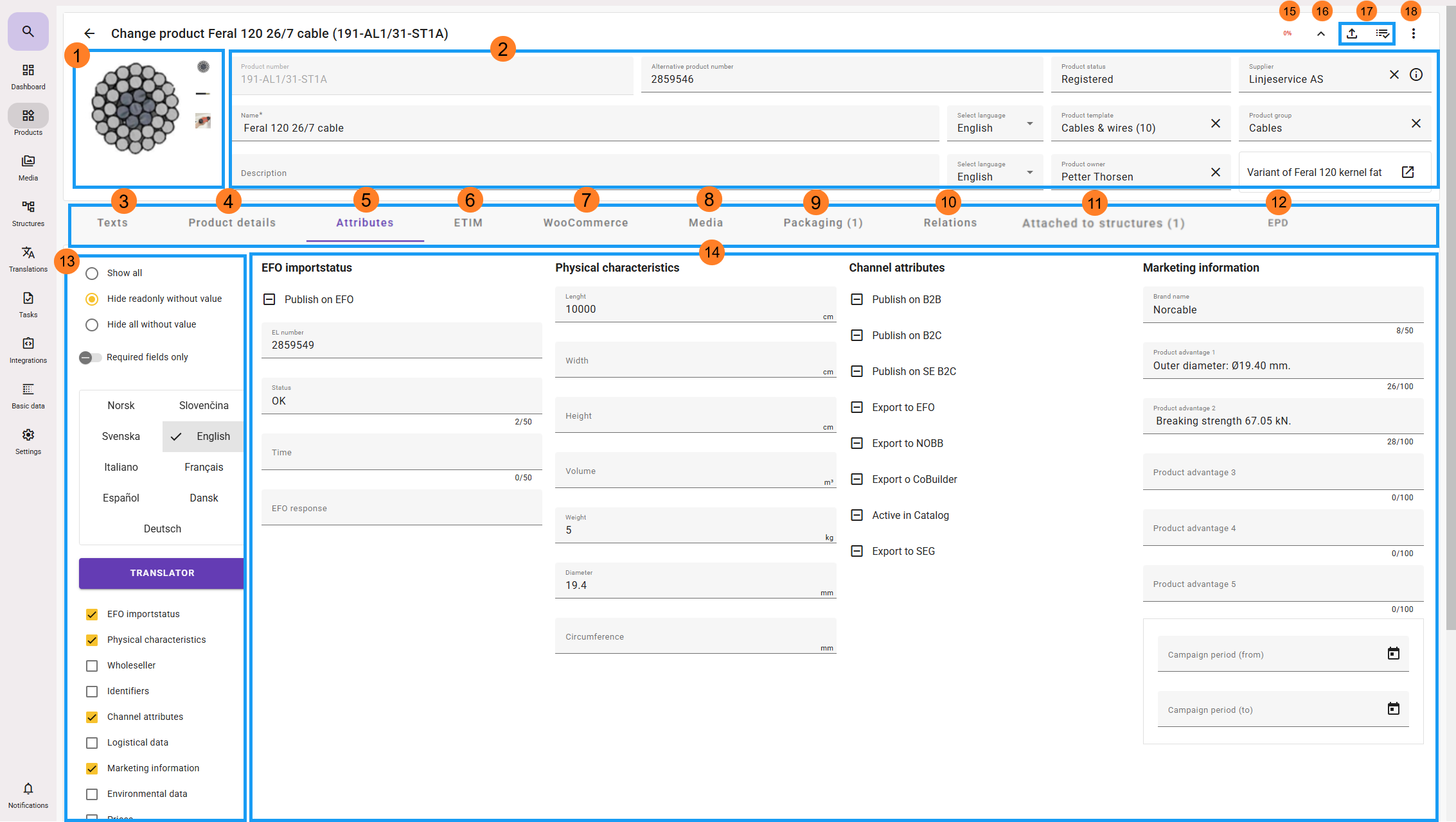Collapse the header with chevron up
This screenshot has height=822, width=1456.
click(x=1321, y=33)
